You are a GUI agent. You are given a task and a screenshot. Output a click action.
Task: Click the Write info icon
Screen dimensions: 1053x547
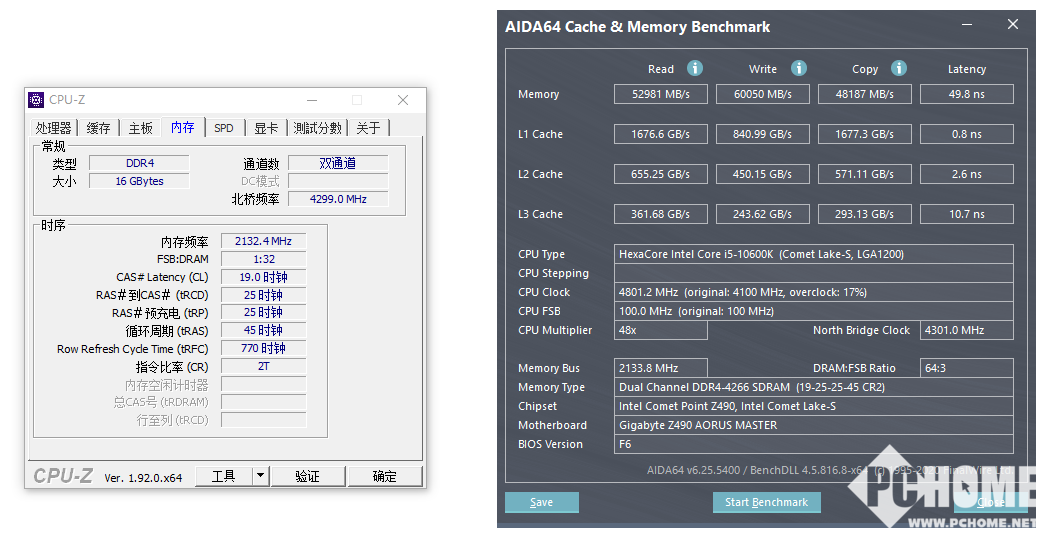click(x=799, y=68)
